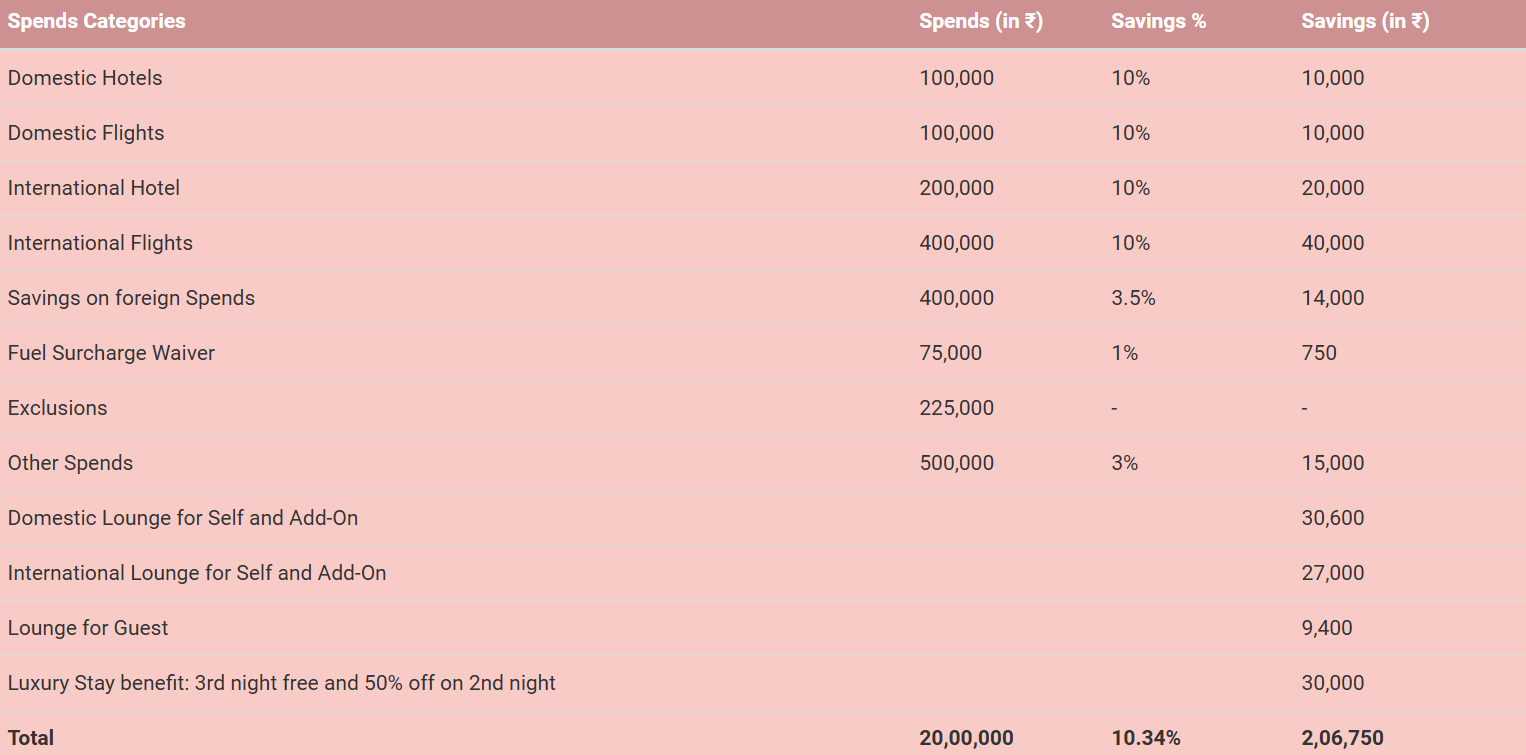This screenshot has width=1526, height=755.
Task: Click the total savings value 2,06,750
Action: point(1343,738)
